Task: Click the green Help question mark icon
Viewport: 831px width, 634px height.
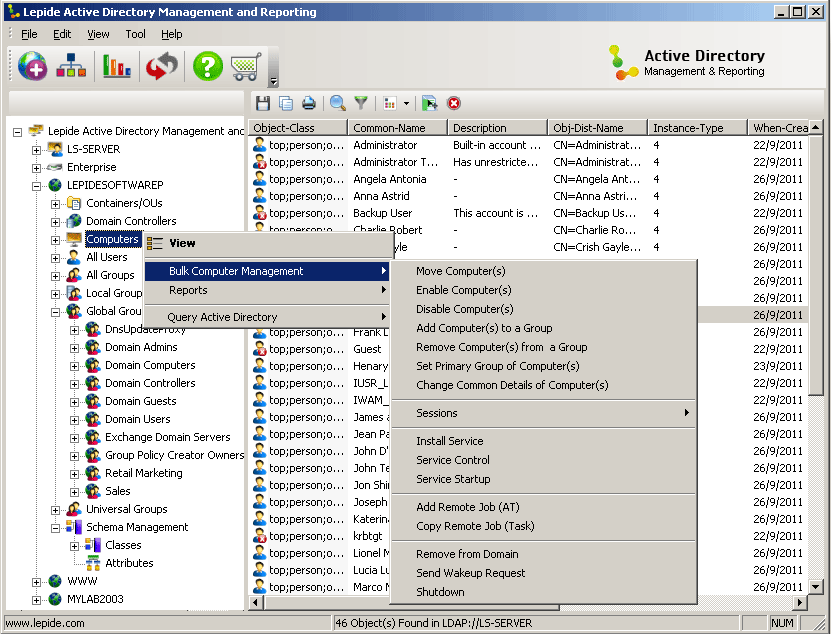Action: click(208, 66)
